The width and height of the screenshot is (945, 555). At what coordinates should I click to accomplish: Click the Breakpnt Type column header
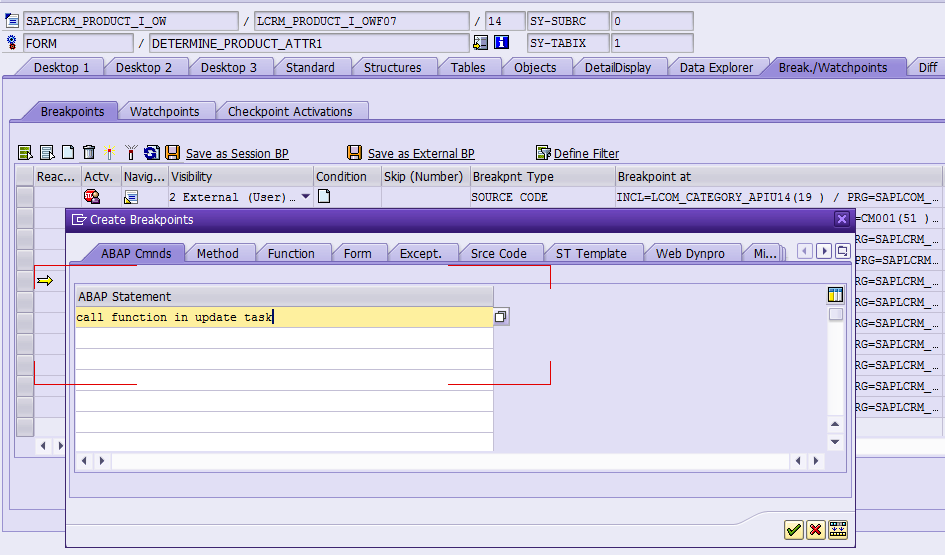(542, 177)
